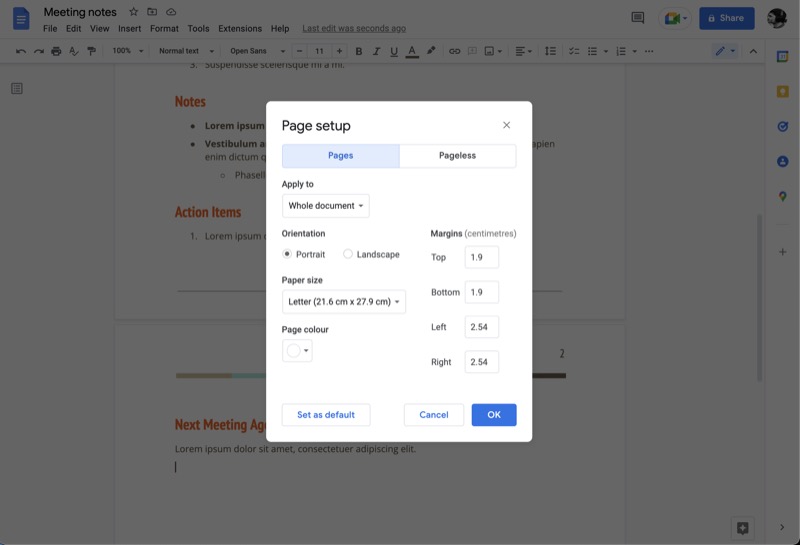The image size is (800, 545).
Task: Open the Docs home icon
Action: 21,19
